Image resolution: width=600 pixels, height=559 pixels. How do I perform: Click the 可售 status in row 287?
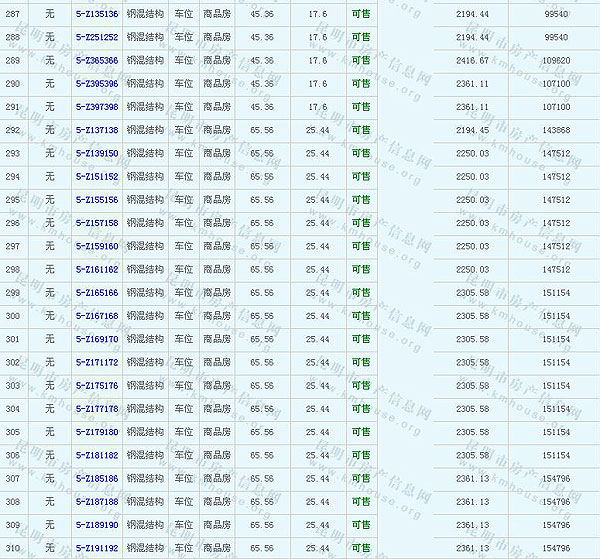tap(360, 15)
